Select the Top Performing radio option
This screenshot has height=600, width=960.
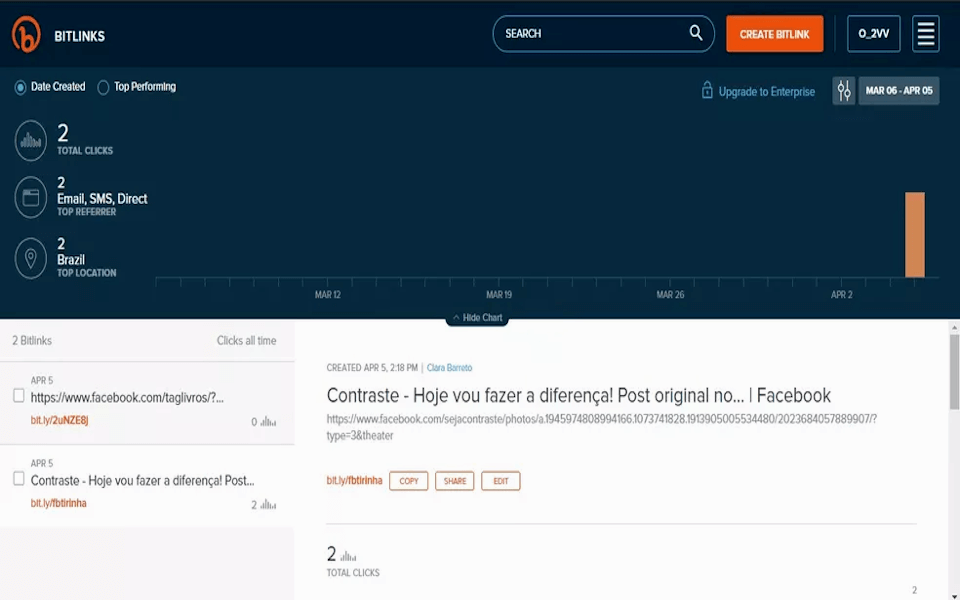coord(103,87)
